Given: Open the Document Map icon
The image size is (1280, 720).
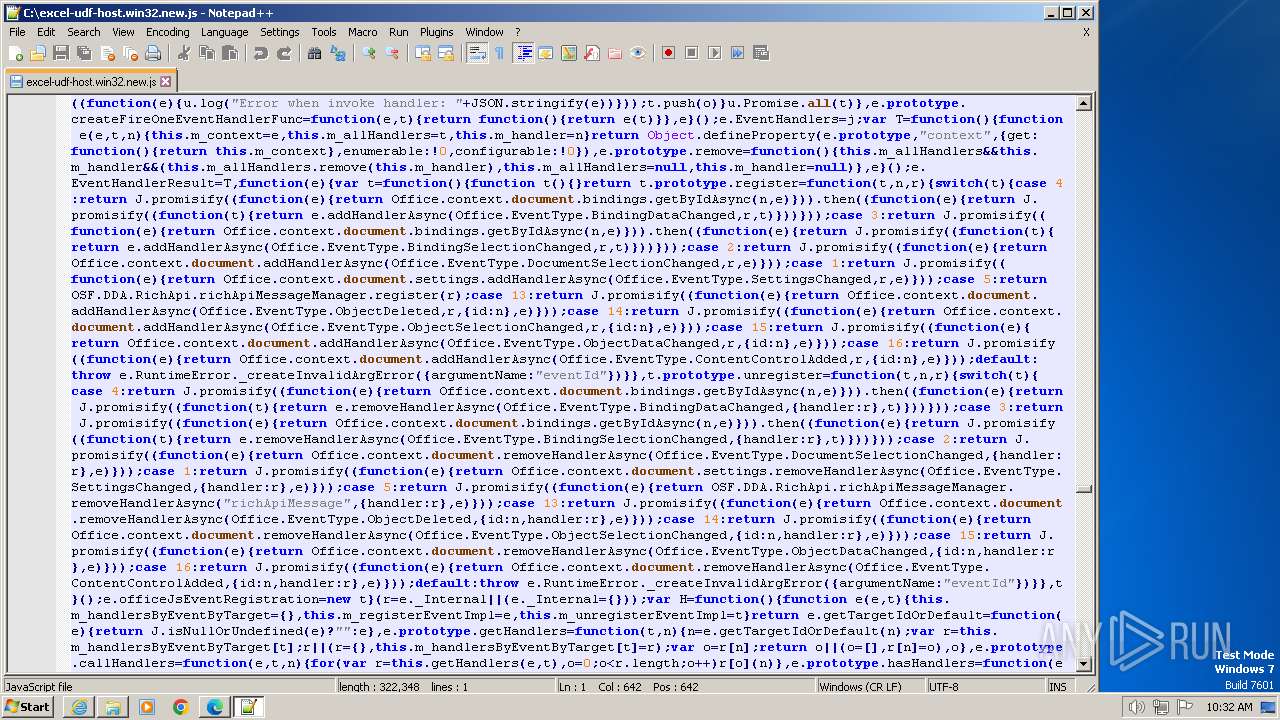Looking at the screenshot, I should click(x=568, y=53).
